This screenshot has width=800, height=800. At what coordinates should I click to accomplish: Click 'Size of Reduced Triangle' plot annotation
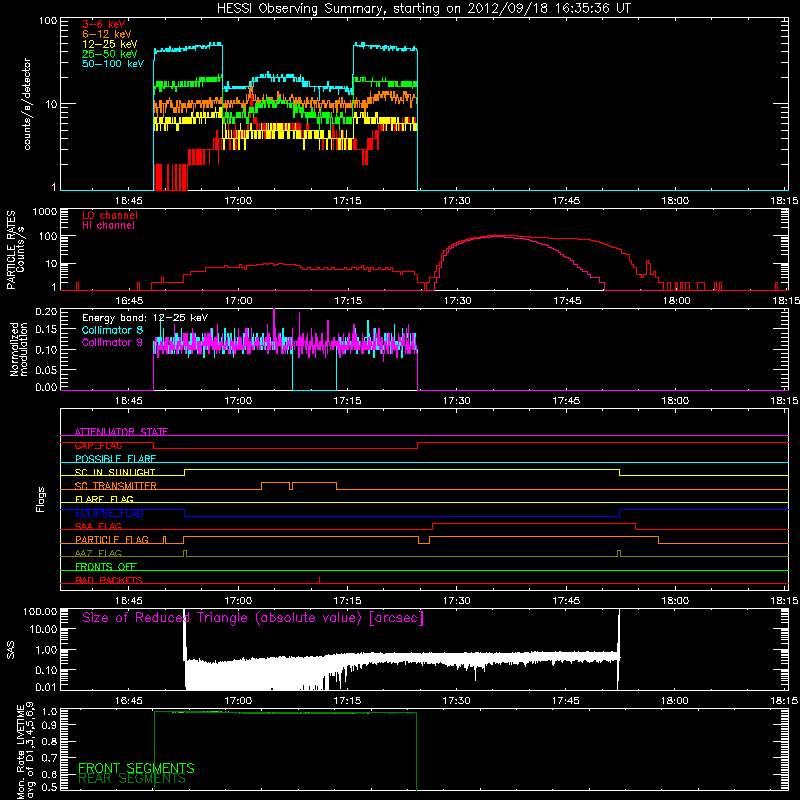pos(253,618)
